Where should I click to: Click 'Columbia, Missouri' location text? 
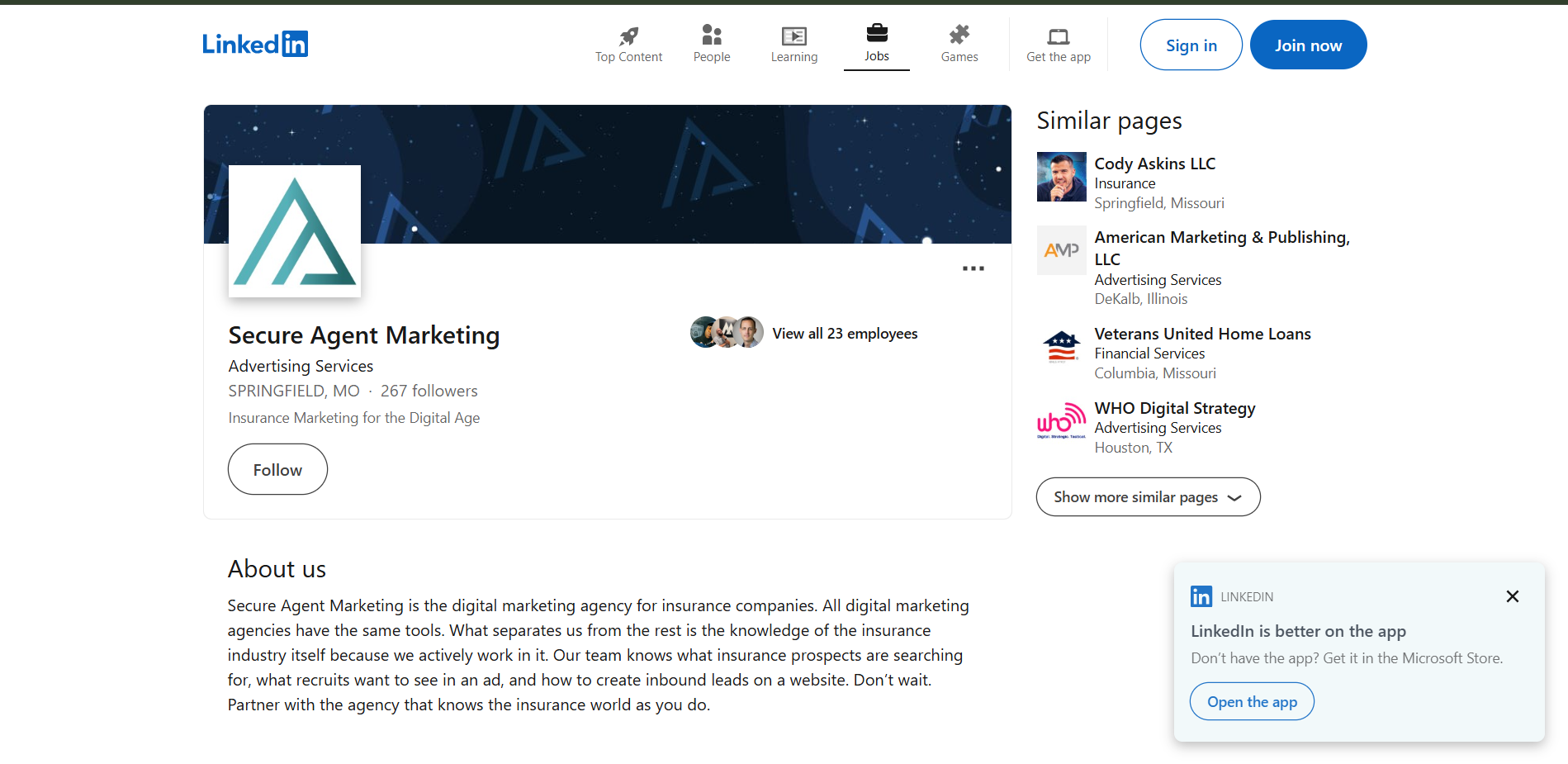1155,373
